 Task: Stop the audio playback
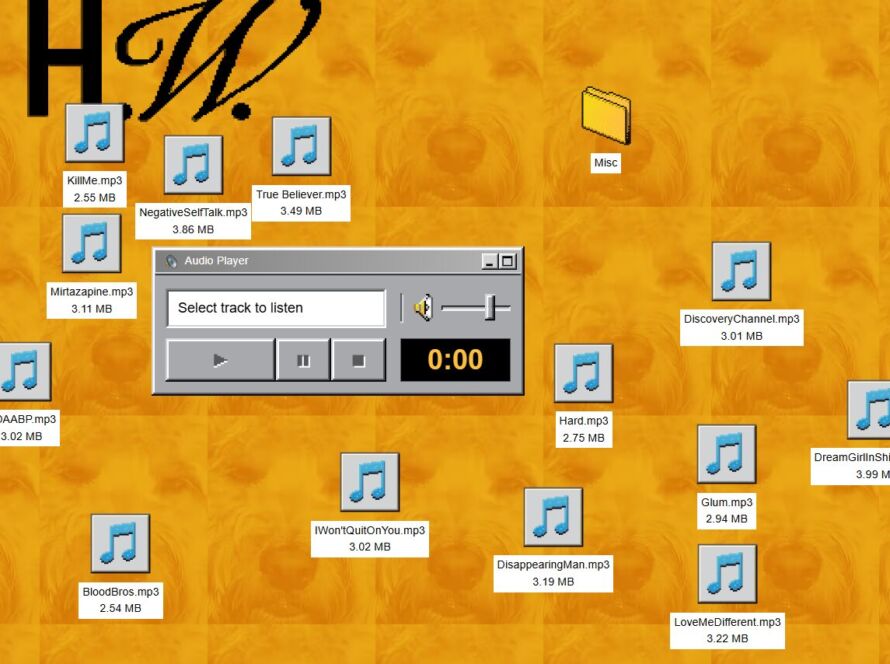(358, 360)
